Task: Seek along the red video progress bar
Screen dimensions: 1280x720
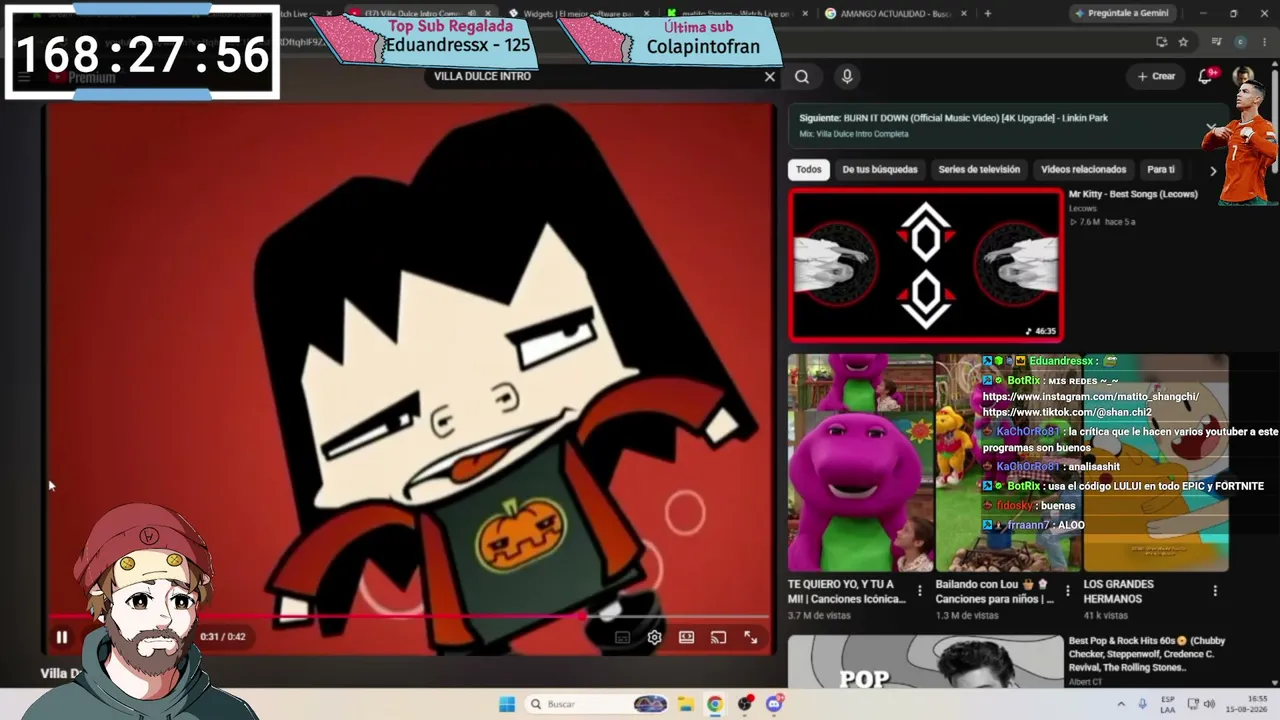Action: point(408,617)
